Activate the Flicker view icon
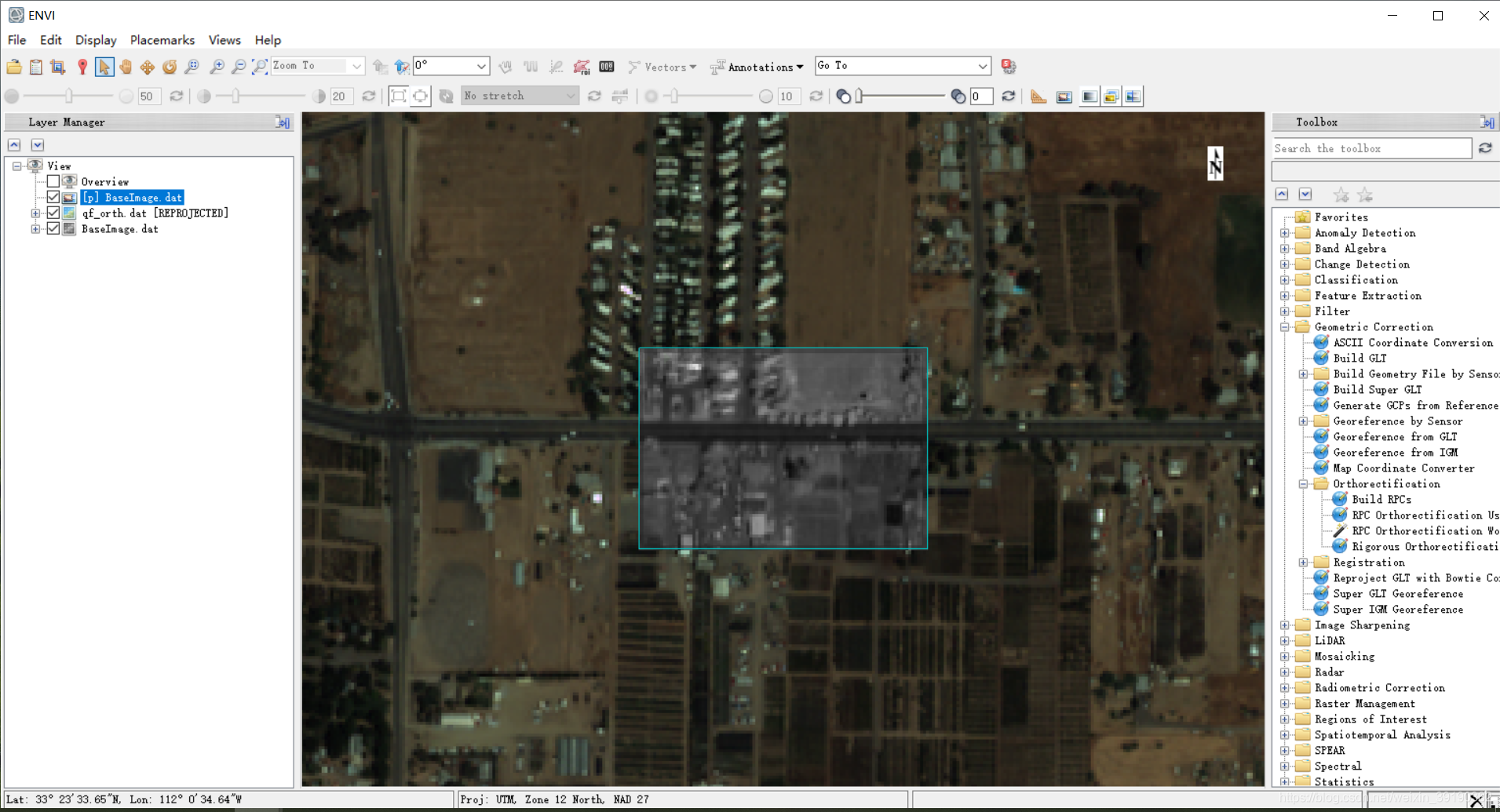This screenshot has width=1500, height=812. (x=1111, y=96)
